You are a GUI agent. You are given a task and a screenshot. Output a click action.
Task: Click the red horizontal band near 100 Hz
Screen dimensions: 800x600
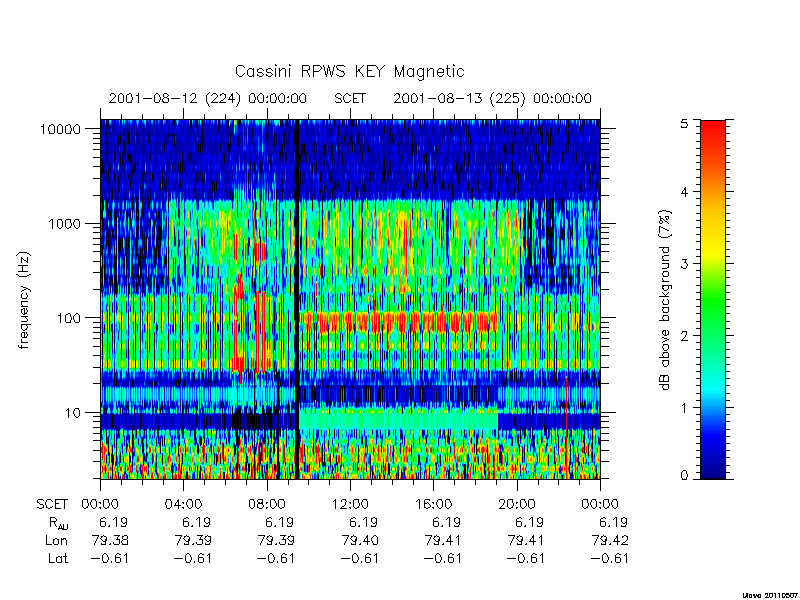(x=398, y=322)
